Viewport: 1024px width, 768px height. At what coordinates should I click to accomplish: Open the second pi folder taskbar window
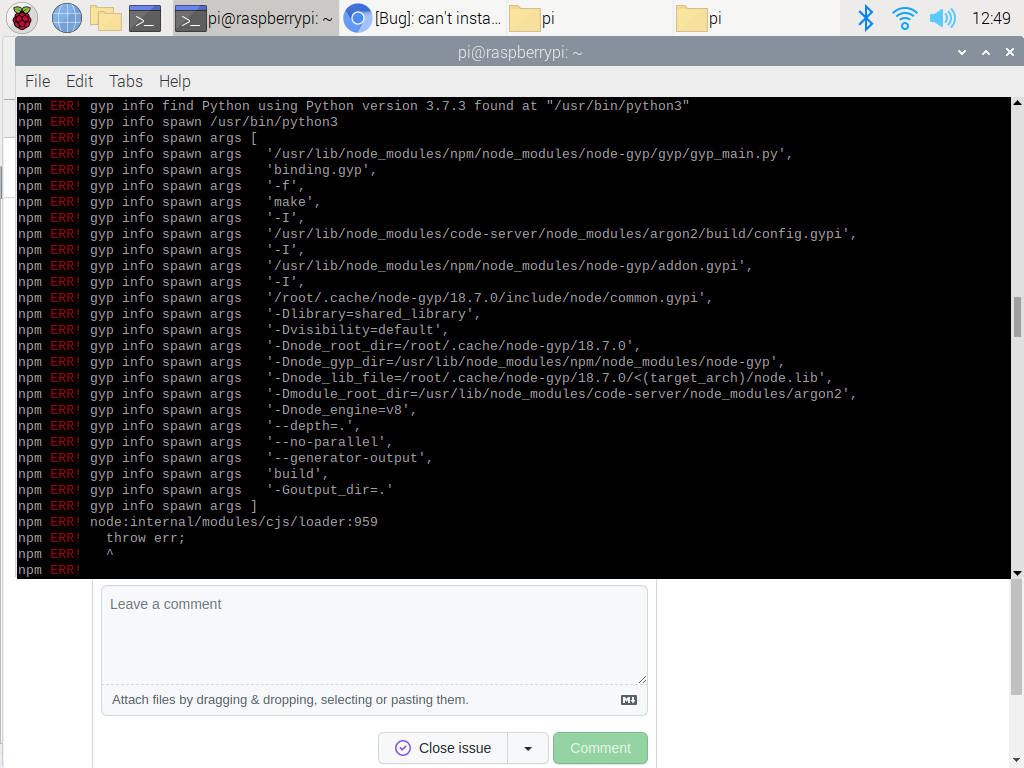(x=755, y=18)
